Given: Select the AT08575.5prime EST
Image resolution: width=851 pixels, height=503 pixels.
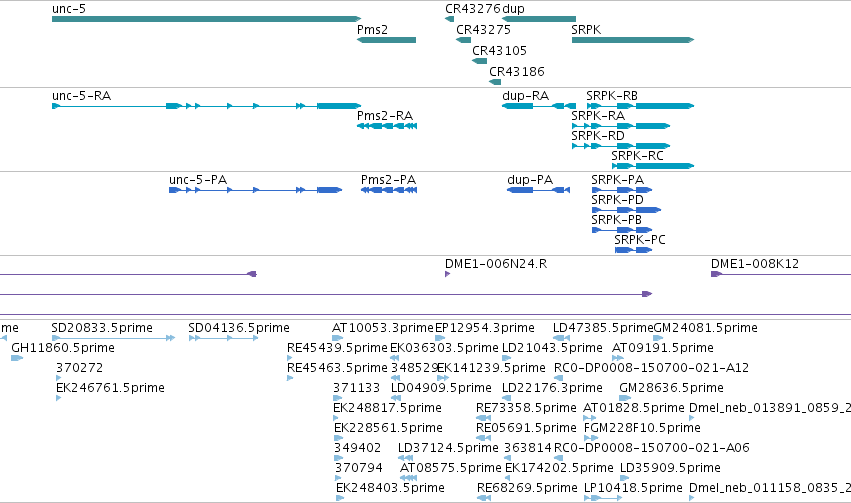Looking at the screenshot, I should click(x=408, y=479).
